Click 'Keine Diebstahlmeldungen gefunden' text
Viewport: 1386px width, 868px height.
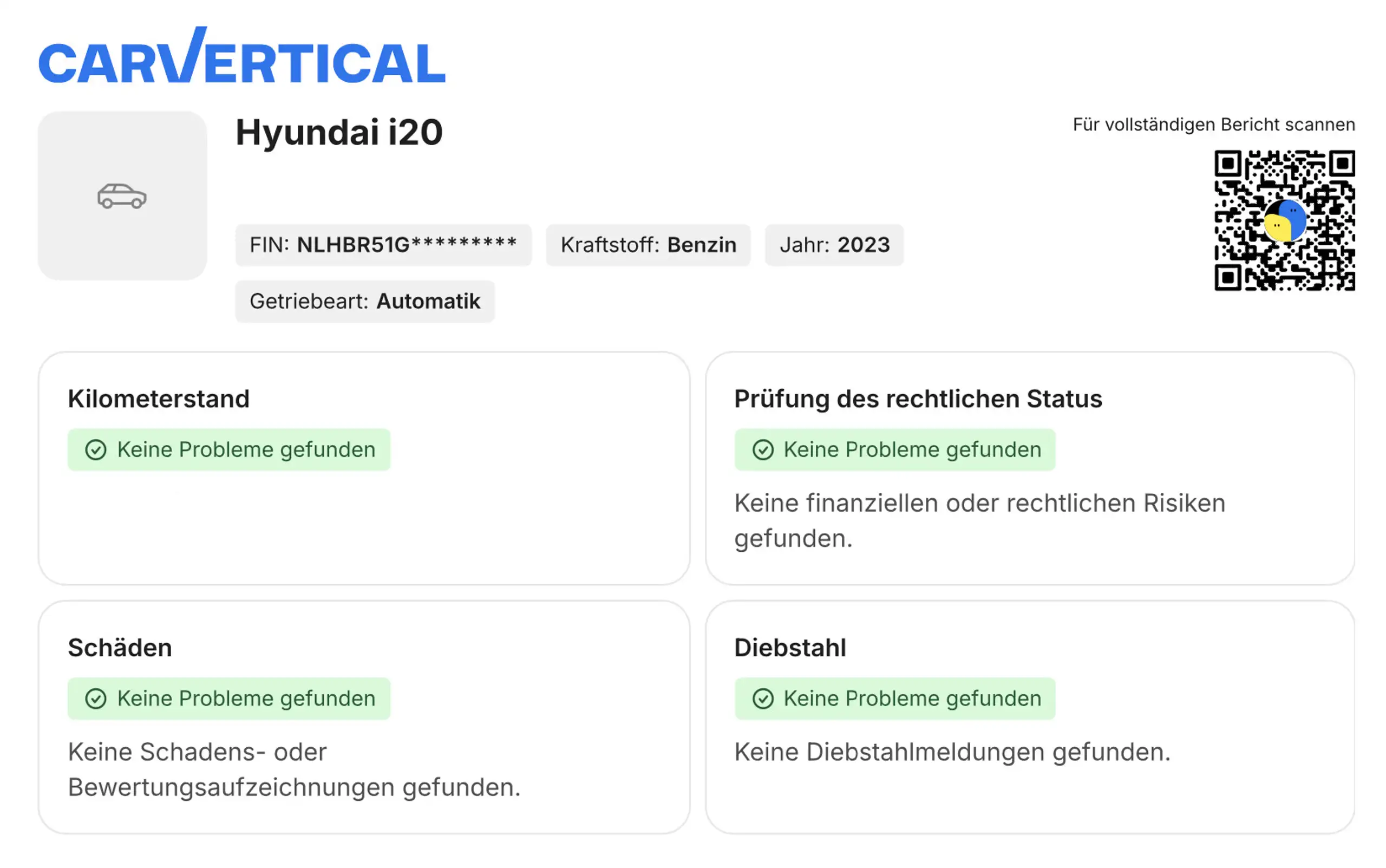point(952,752)
